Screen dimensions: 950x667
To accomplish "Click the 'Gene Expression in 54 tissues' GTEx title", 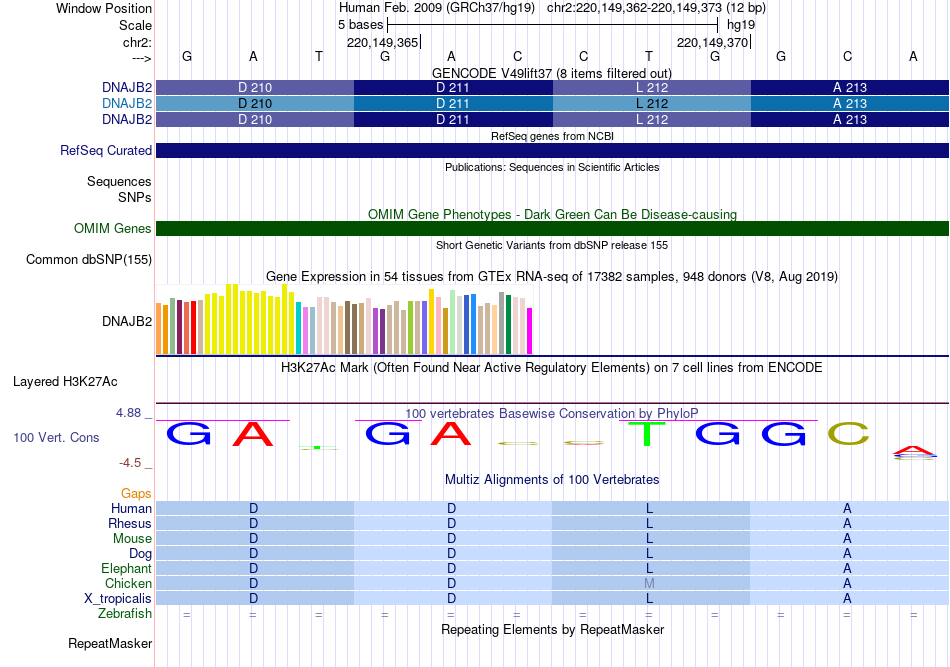I will coord(552,277).
